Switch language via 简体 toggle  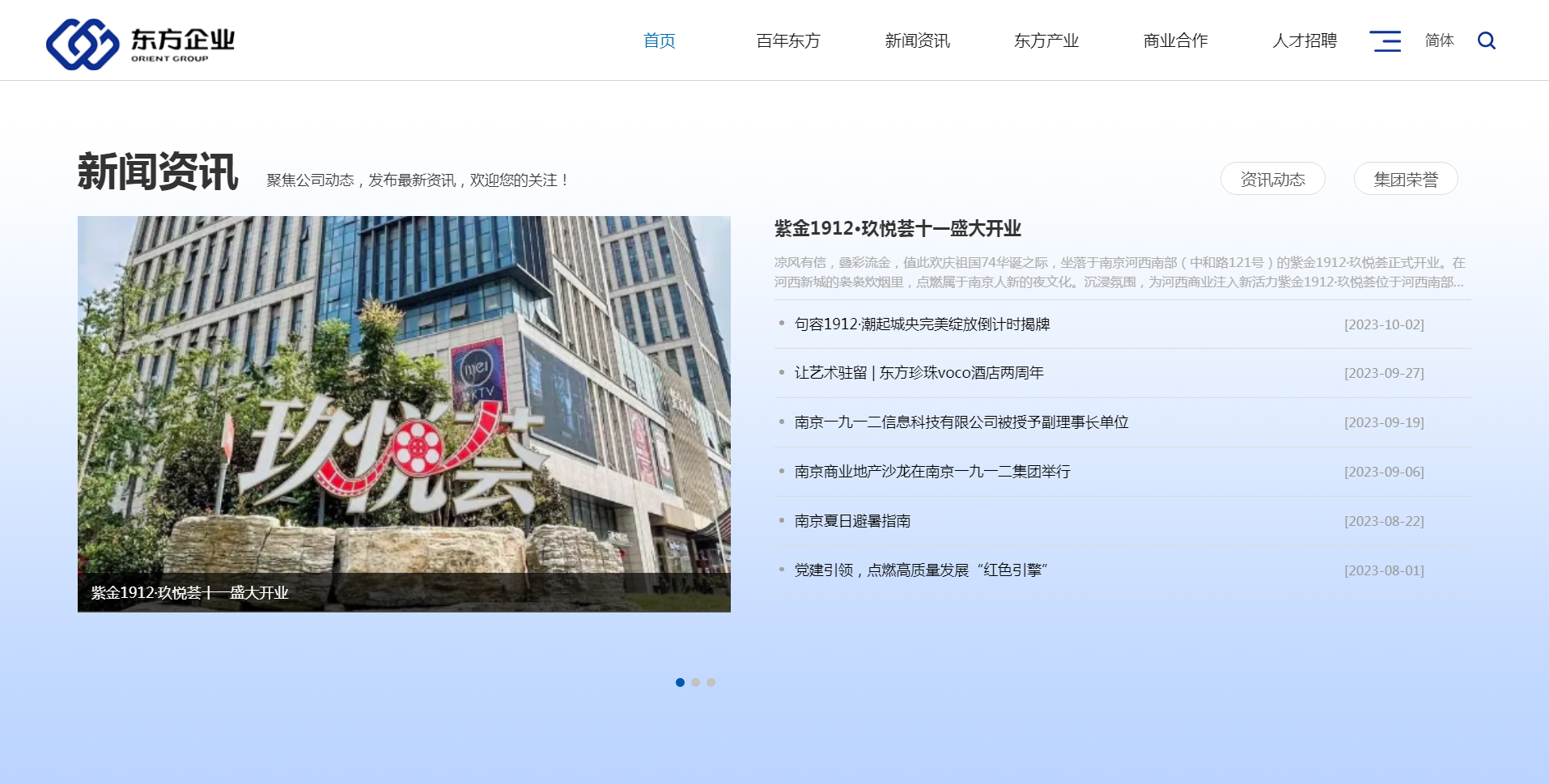point(1439,40)
